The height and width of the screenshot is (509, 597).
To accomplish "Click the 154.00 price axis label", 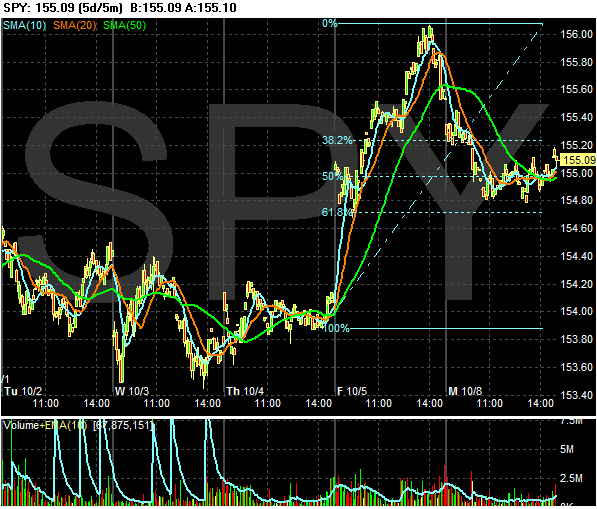I will (x=576, y=311).
